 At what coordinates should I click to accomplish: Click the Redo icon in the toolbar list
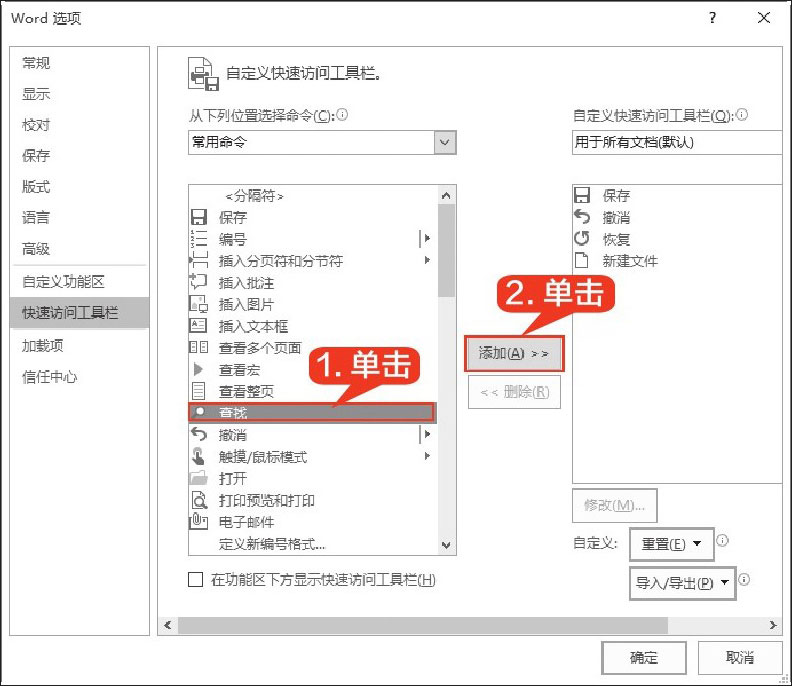tap(582, 238)
